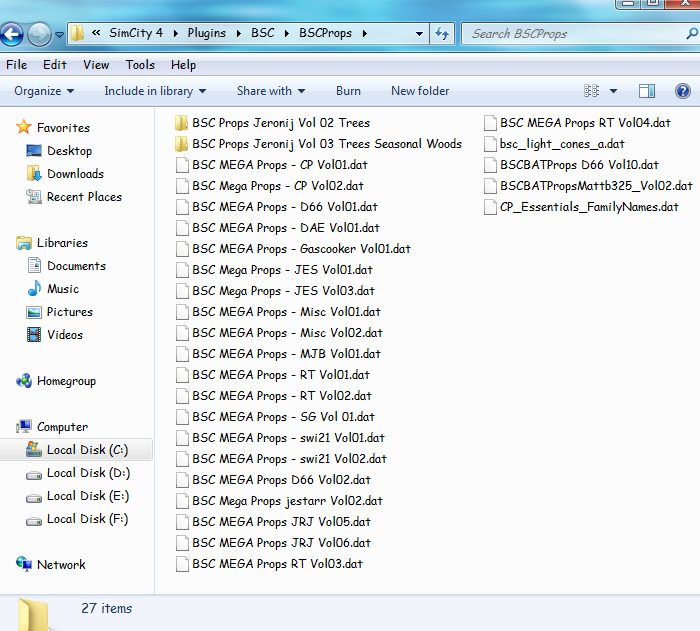Open the Documents library
Image resolution: width=700 pixels, height=631 pixels.
click(x=76, y=266)
